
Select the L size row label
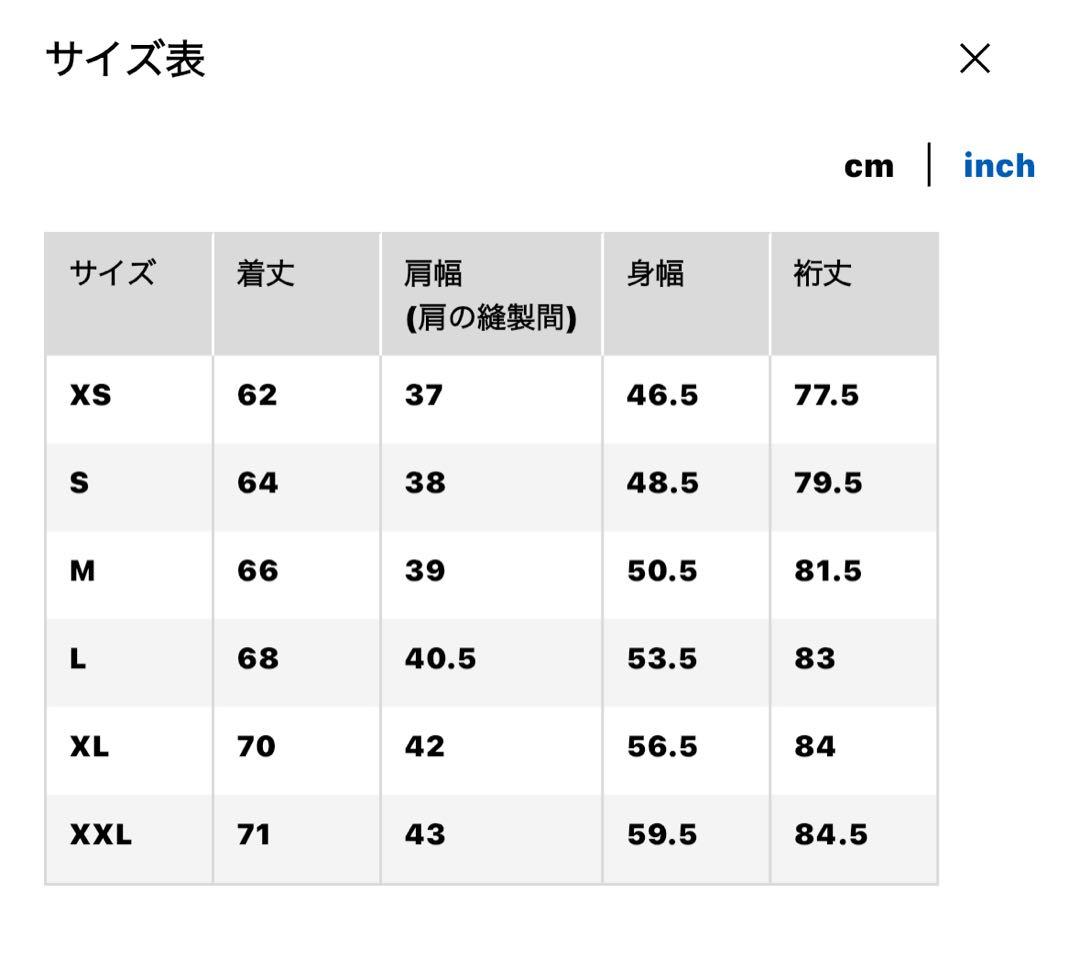tap(78, 660)
